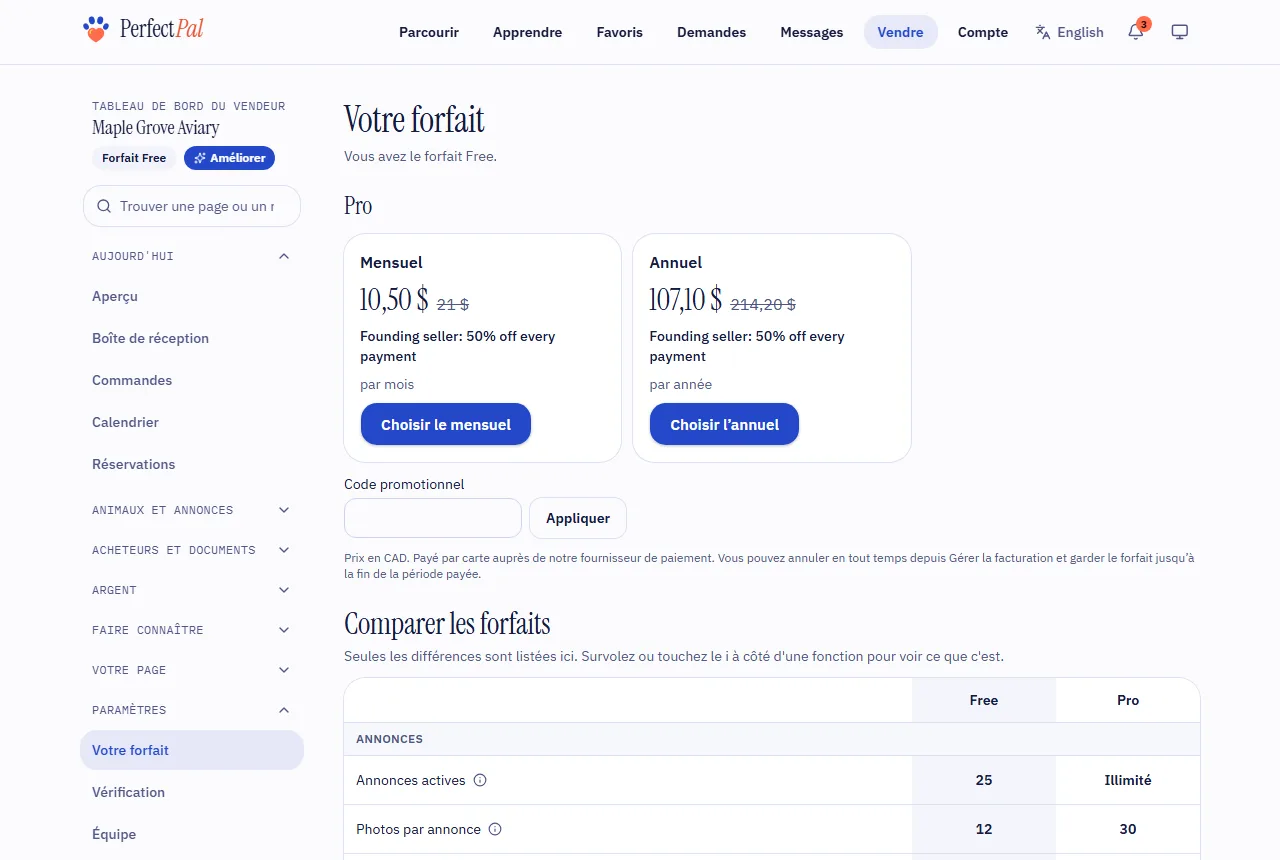Click the Forfait Free badge
Image resolution: width=1280 pixels, height=860 pixels.
pyautogui.click(x=134, y=158)
